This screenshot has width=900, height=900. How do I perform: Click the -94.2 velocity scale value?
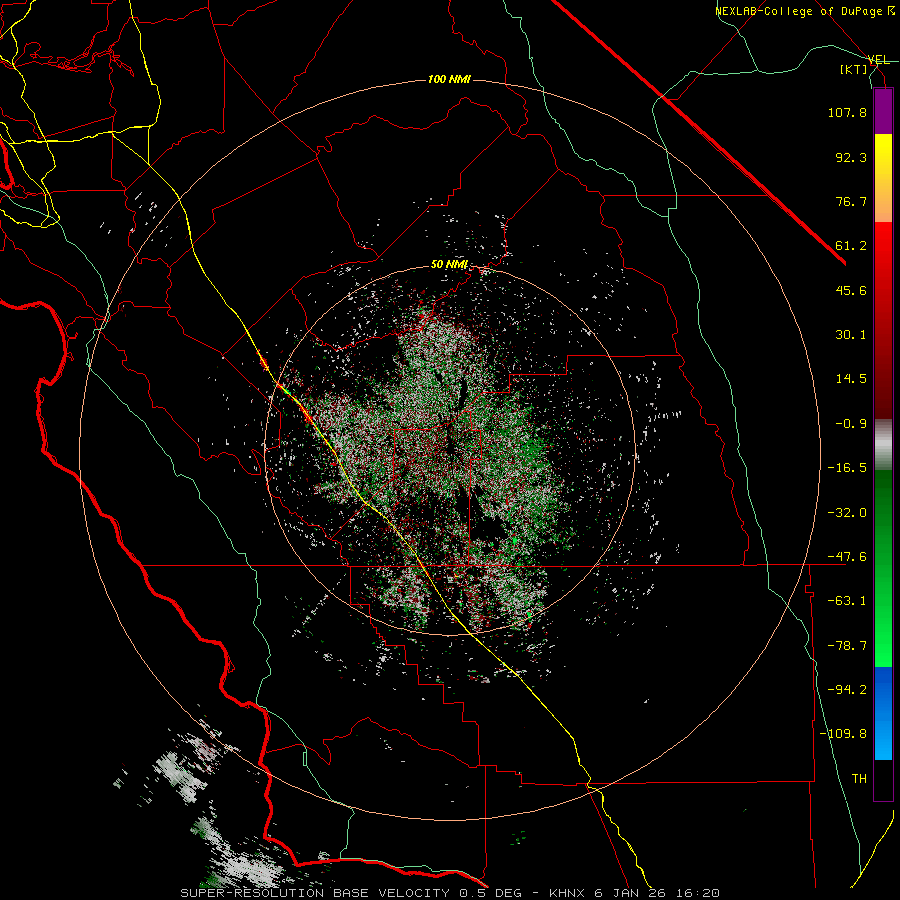pos(847,690)
